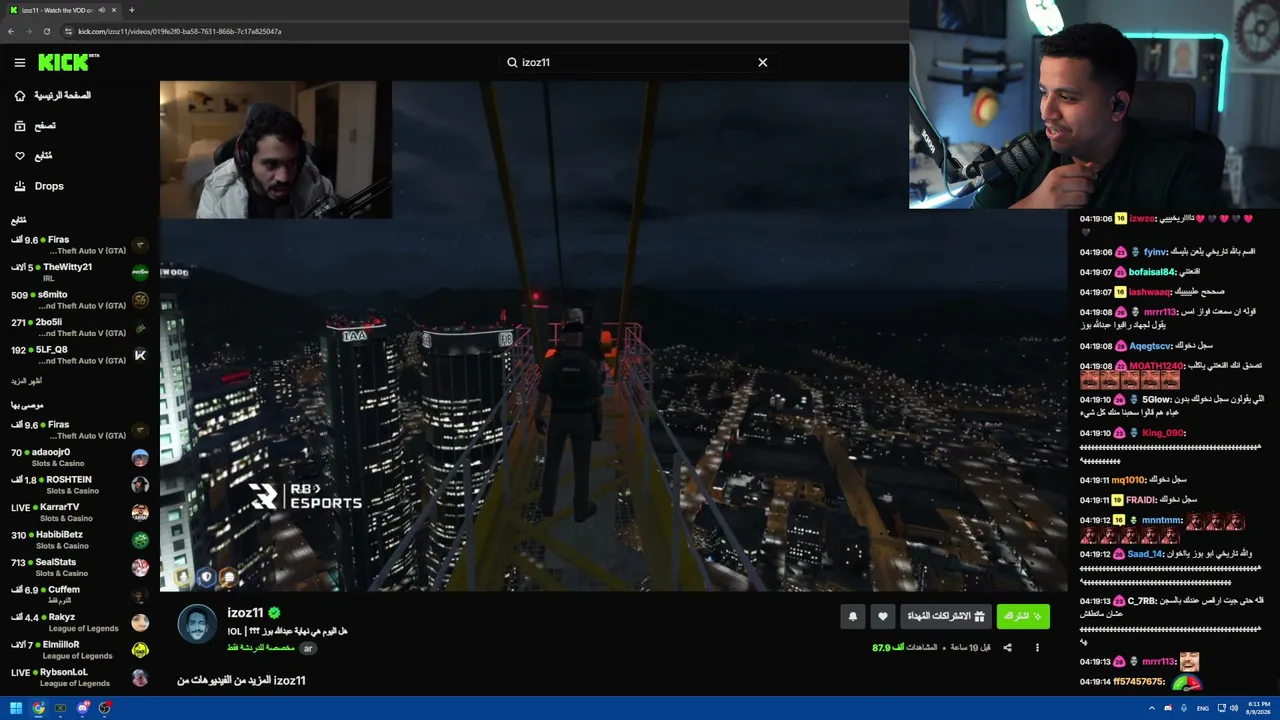Expand Show more (أظهر المزيد) in sidebar

click(27, 381)
